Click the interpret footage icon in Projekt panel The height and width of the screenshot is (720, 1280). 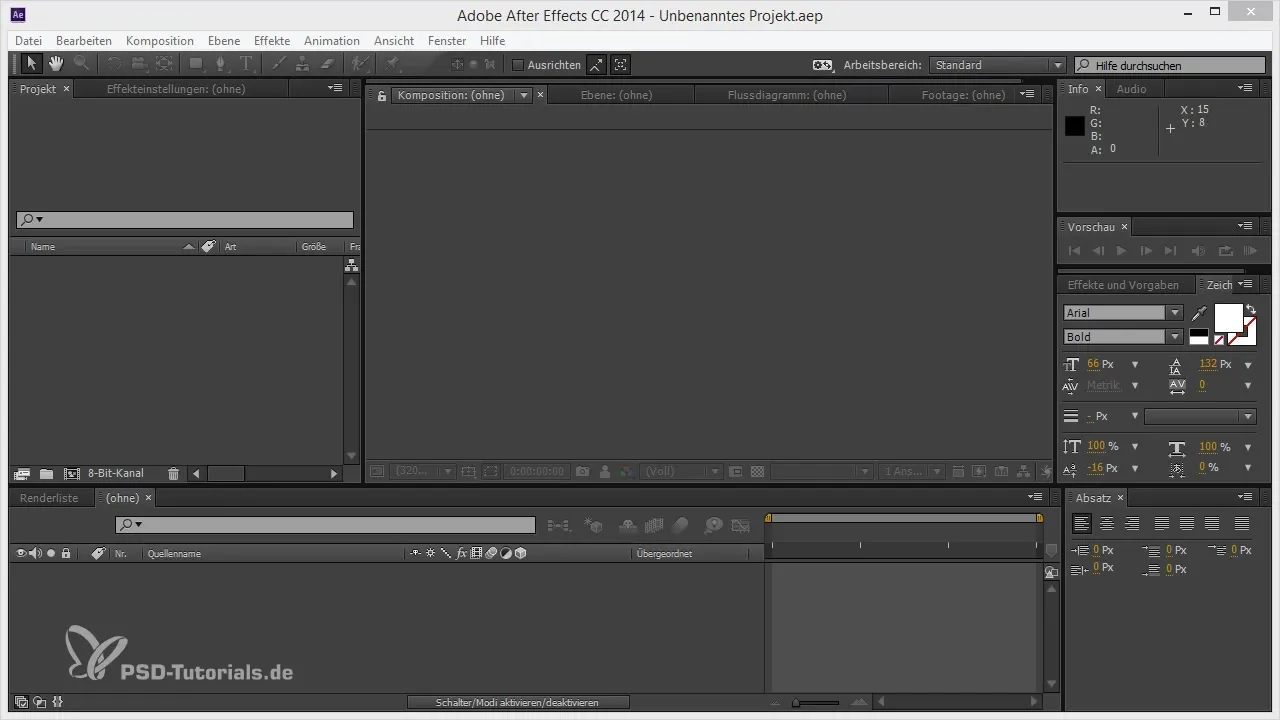(22, 473)
